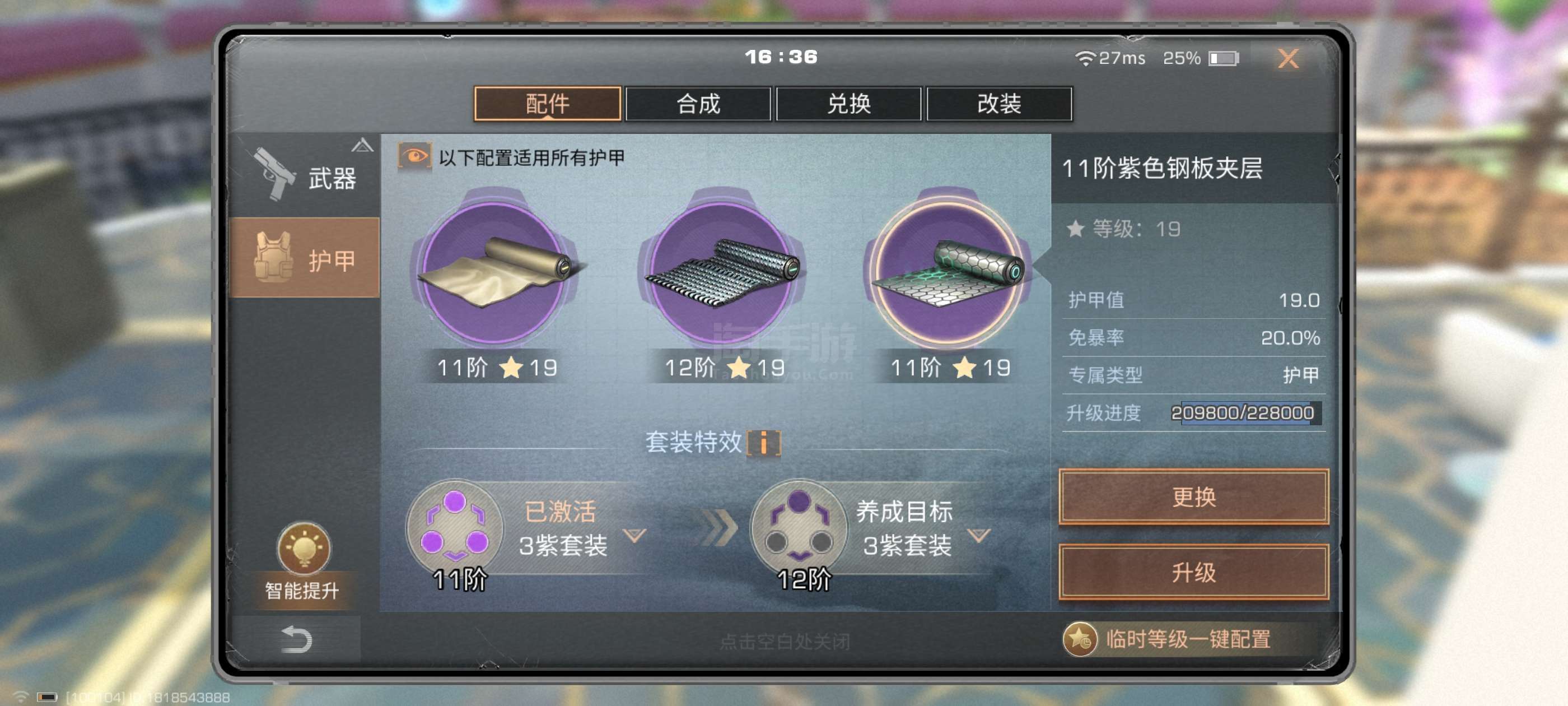Click the back arrow icon
The height and width of the screenshot is (706, 1568).
296,640
